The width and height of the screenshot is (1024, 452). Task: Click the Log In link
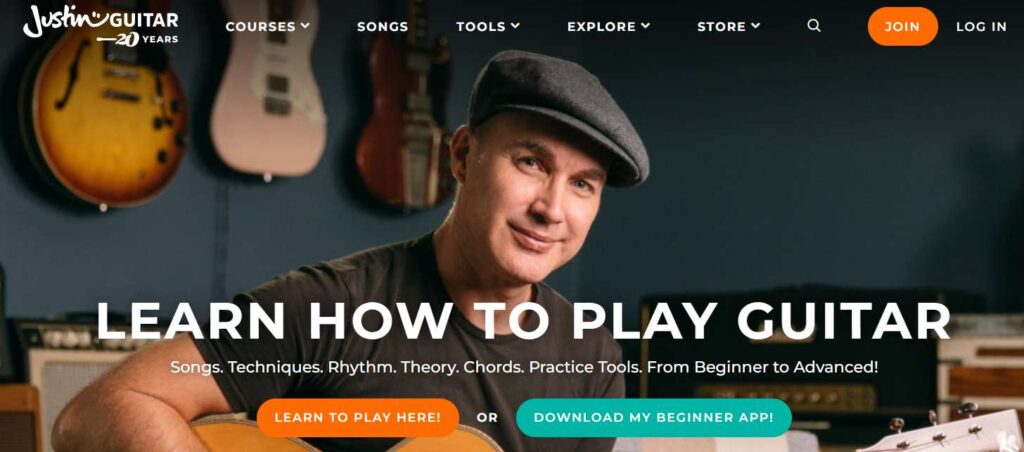pyautogui.click(x=982, y=27)
